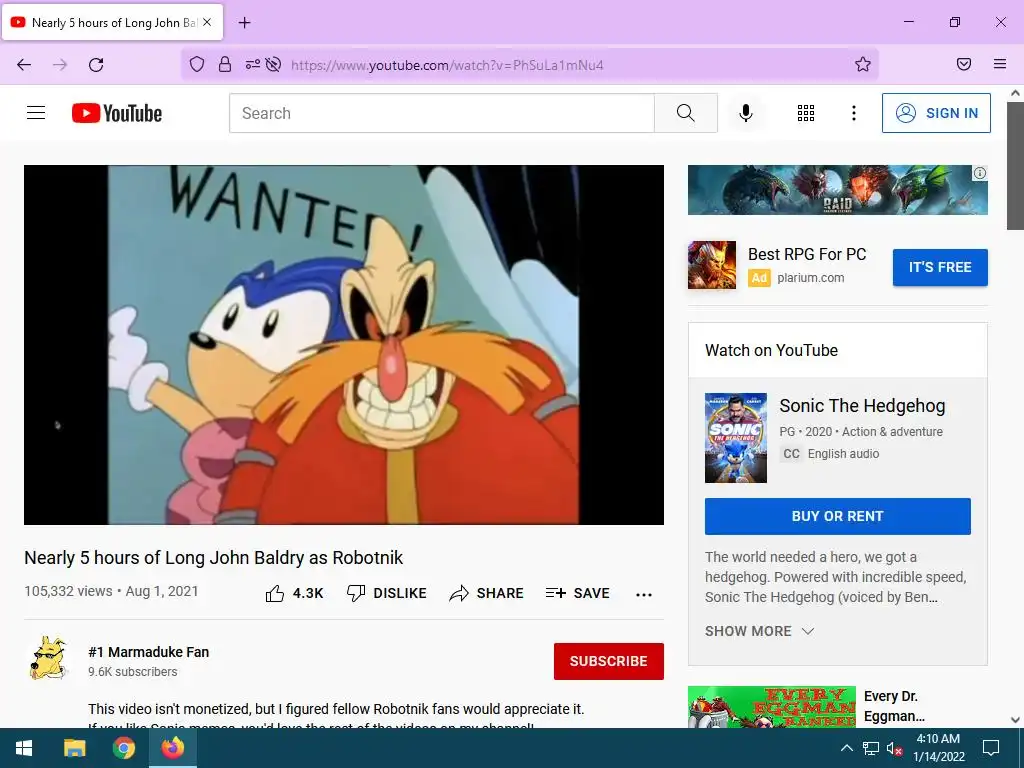Open the Firefox application menu
1024x768 pixels.
(1000, 64)
